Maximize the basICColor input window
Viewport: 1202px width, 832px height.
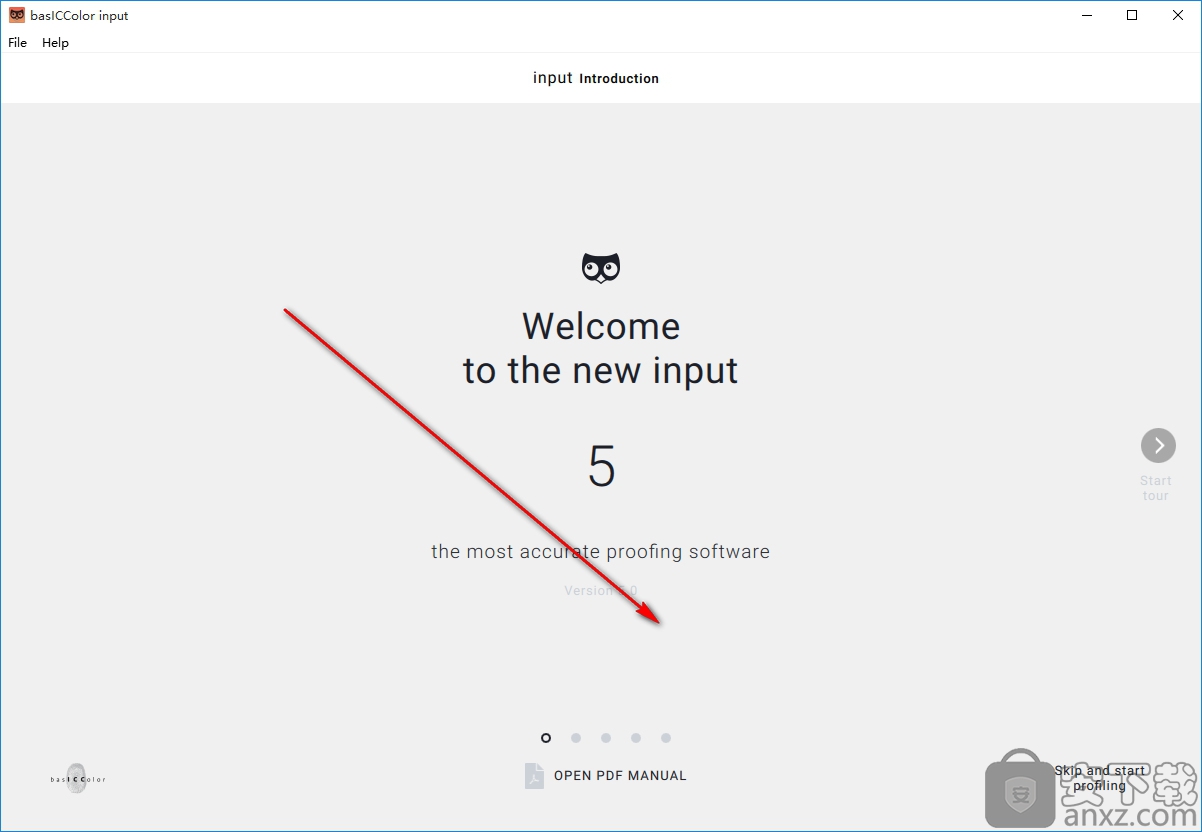tap(1132, 15)
